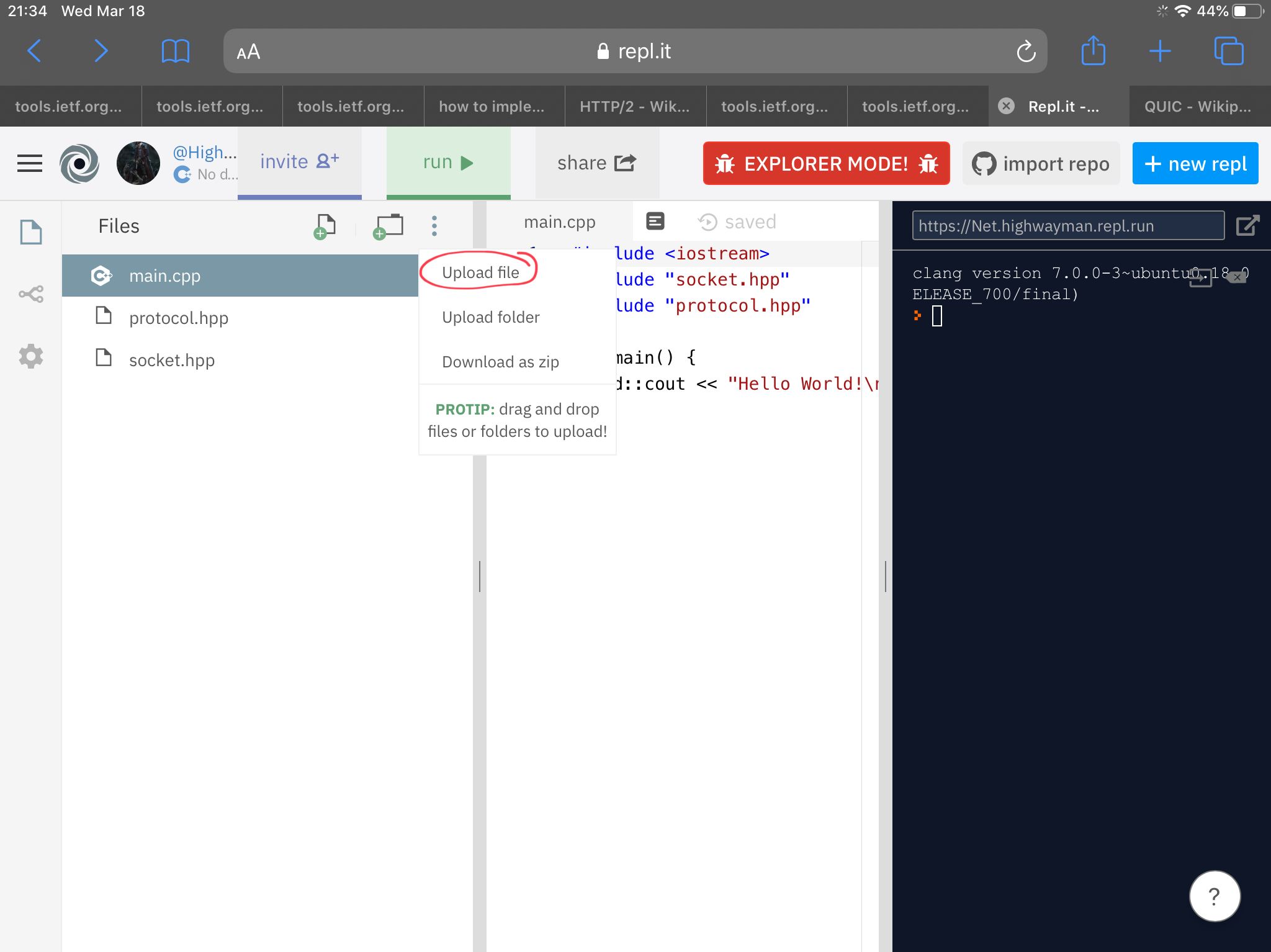Click the new file icon in Files panel
Viewport: 1271px width, 952px height.
pyautogui.click(x=325, y=226)
